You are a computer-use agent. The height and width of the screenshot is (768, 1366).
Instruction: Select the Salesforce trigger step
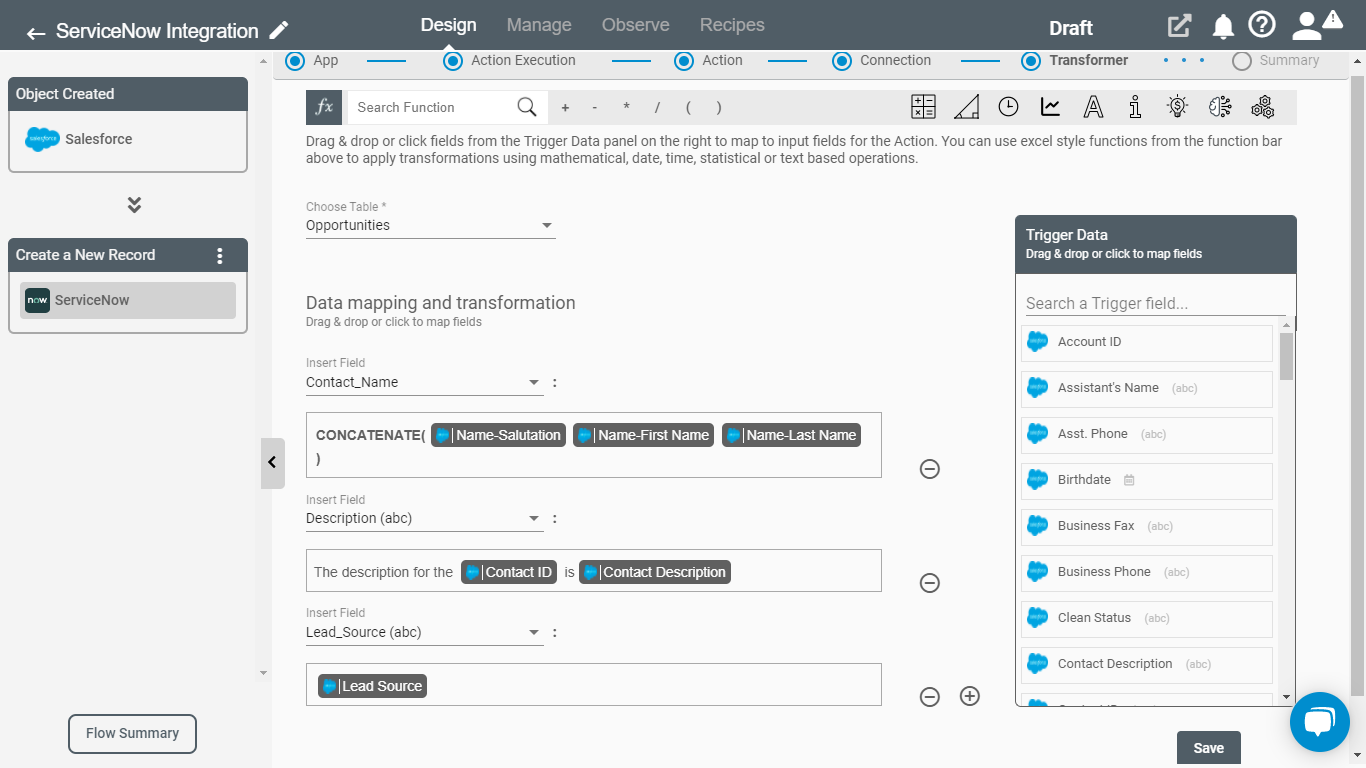(128, 140)
